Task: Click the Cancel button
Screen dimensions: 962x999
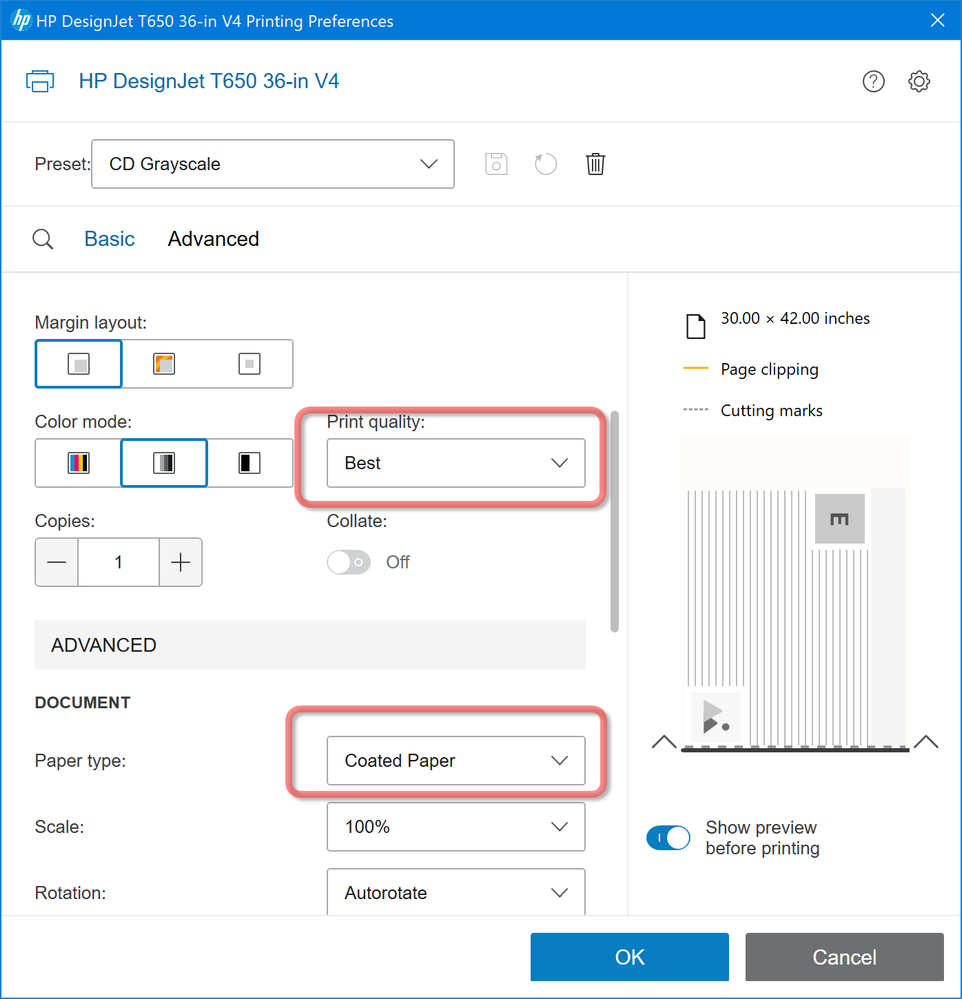Action: click(843, 957)
